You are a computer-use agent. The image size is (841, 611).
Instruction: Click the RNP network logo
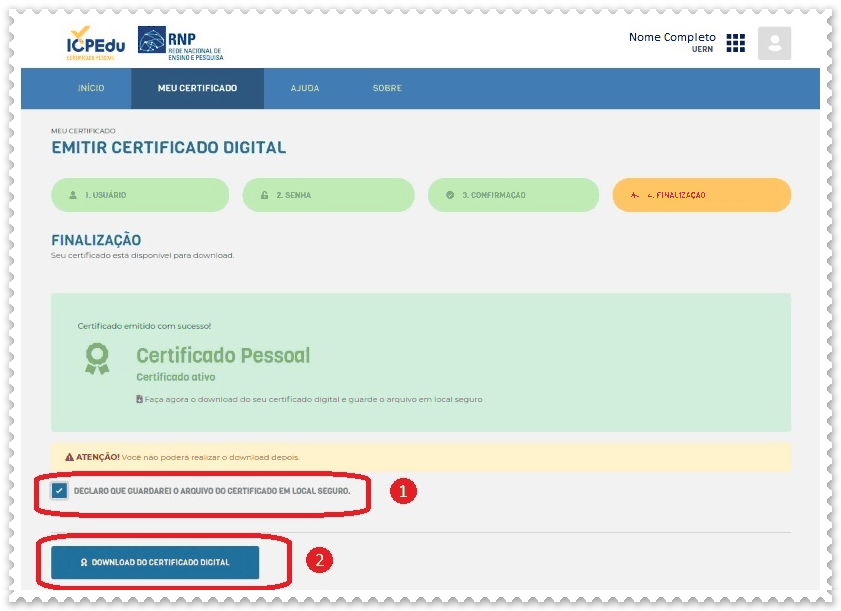pos(181,43)
